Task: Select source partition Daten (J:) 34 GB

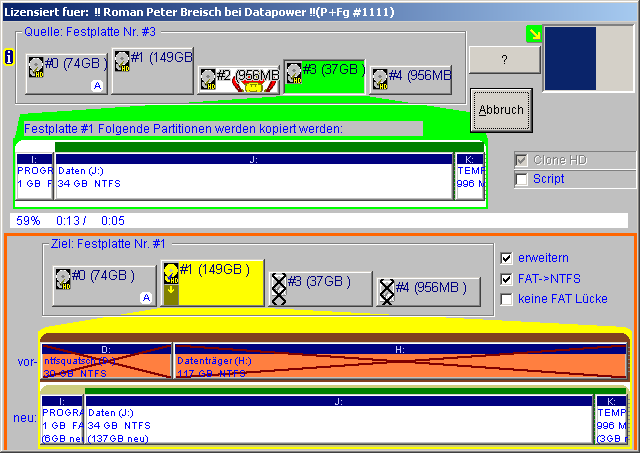Action: click(x=254, y=177)
